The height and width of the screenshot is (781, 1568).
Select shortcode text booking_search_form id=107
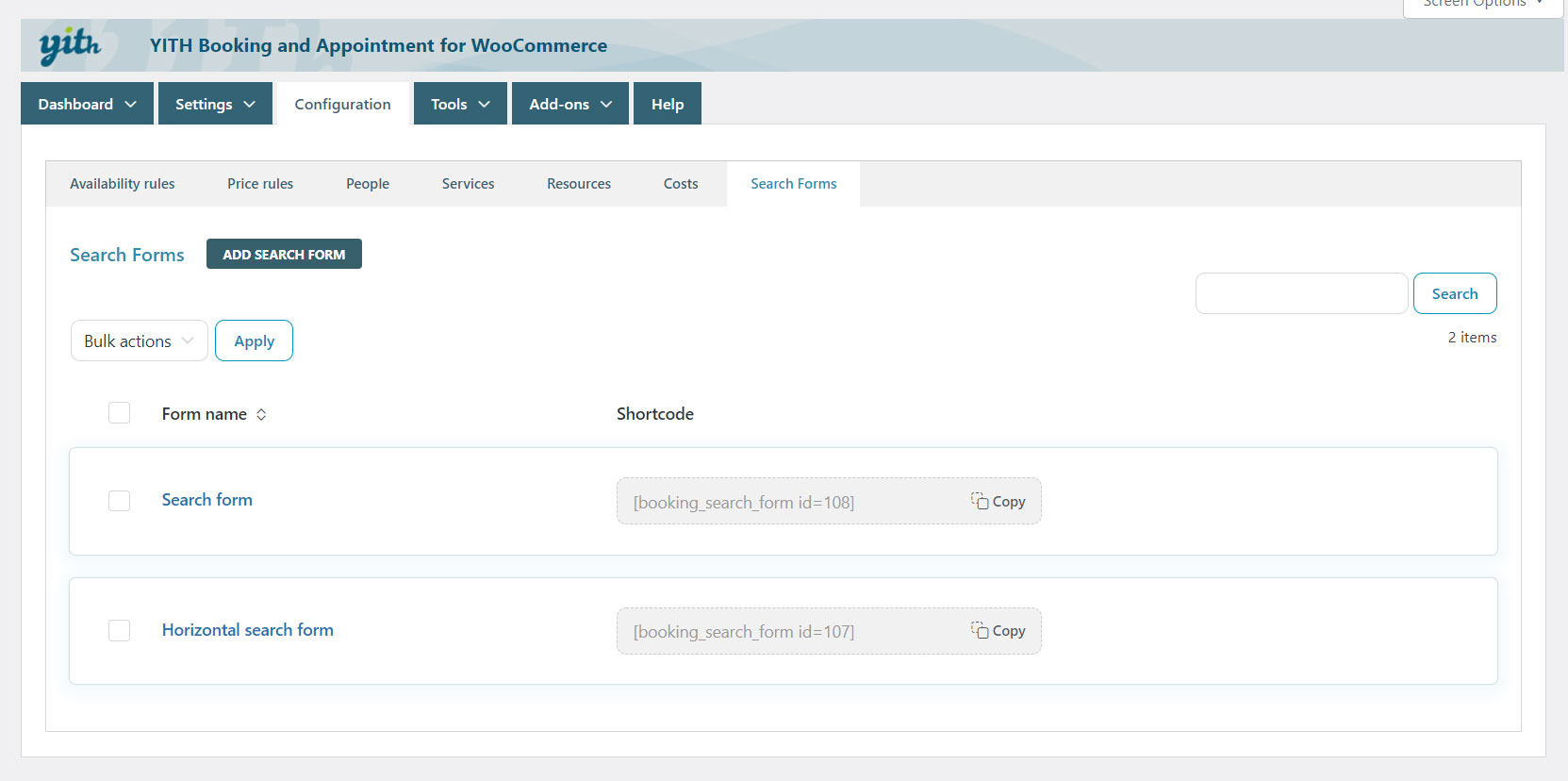pyautogui.click(x=744, y=631)
